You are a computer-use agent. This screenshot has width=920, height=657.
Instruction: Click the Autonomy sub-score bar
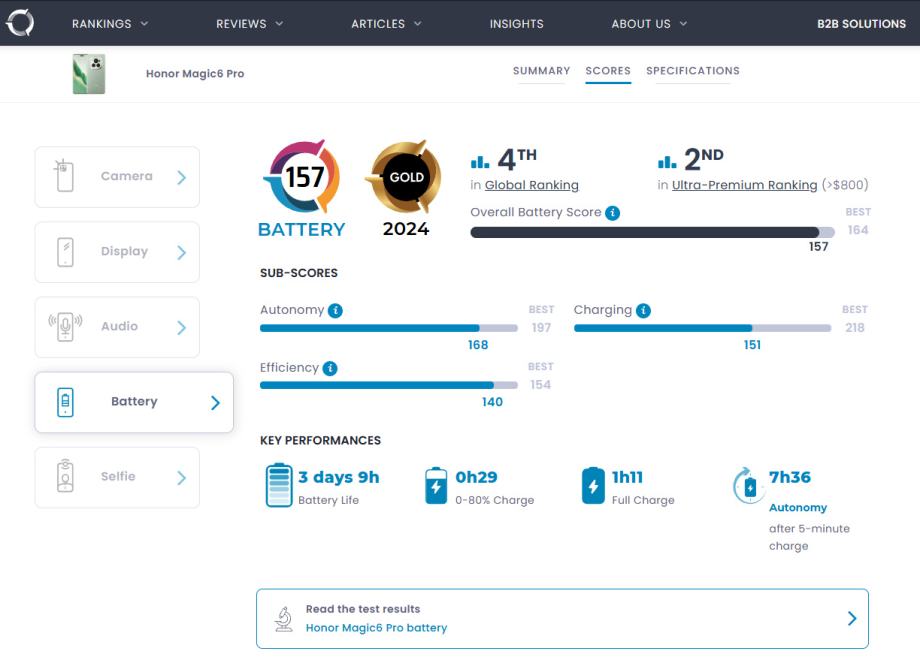[388, 328]
